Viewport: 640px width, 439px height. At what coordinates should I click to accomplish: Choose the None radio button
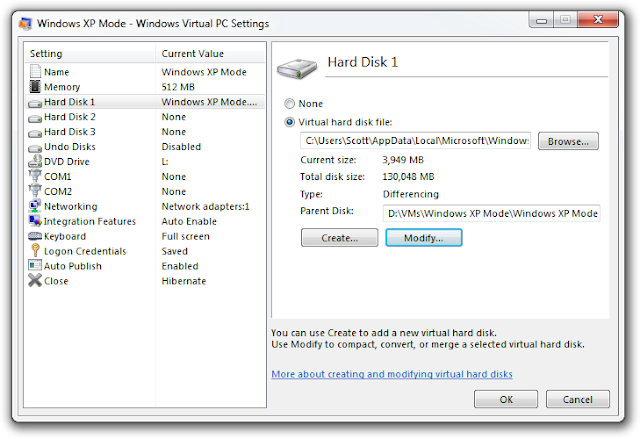click(289, 104)
